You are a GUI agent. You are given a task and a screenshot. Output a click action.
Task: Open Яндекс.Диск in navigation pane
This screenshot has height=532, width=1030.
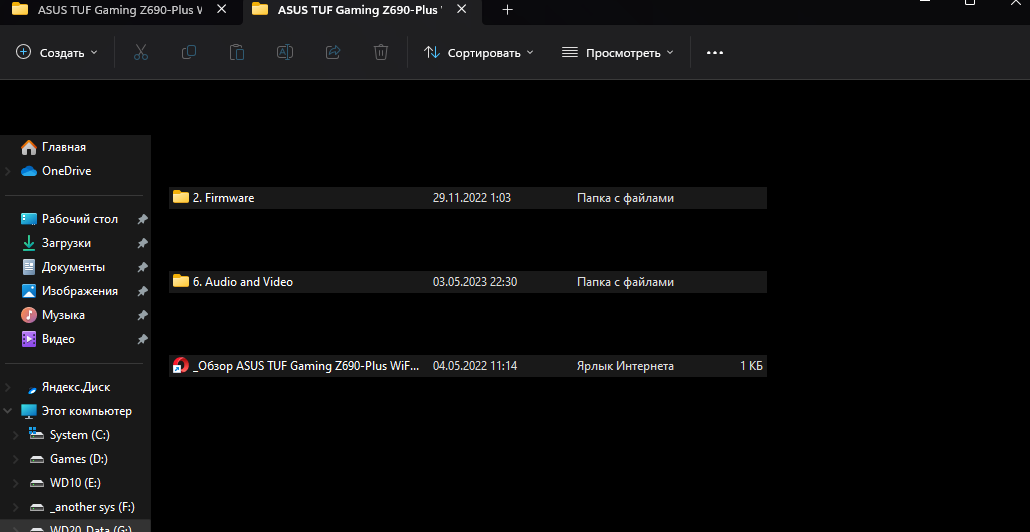pos(76,387)
